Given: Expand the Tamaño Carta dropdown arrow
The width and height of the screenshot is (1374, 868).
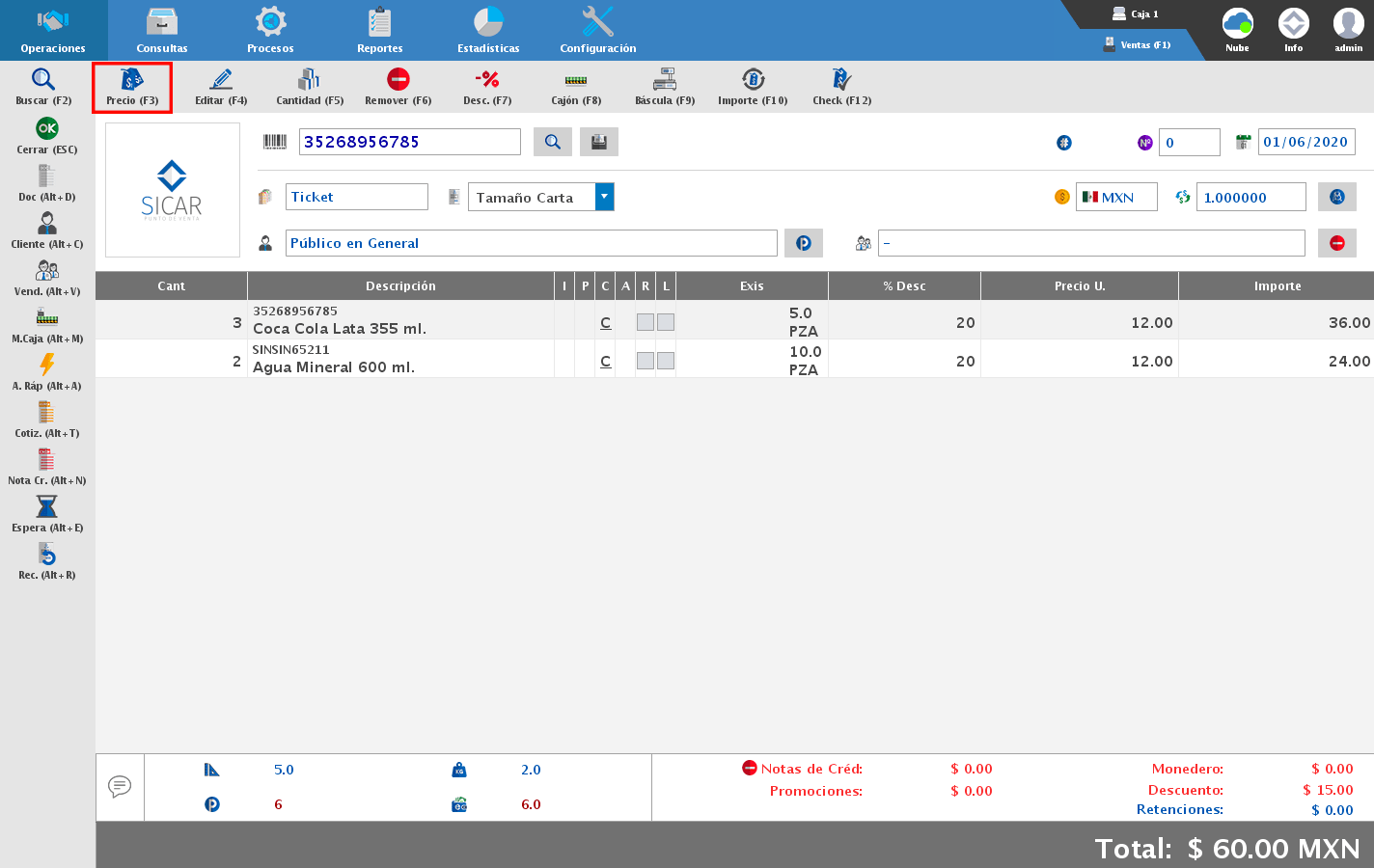Looking at the screenshot, I should [x=604, y=197].
